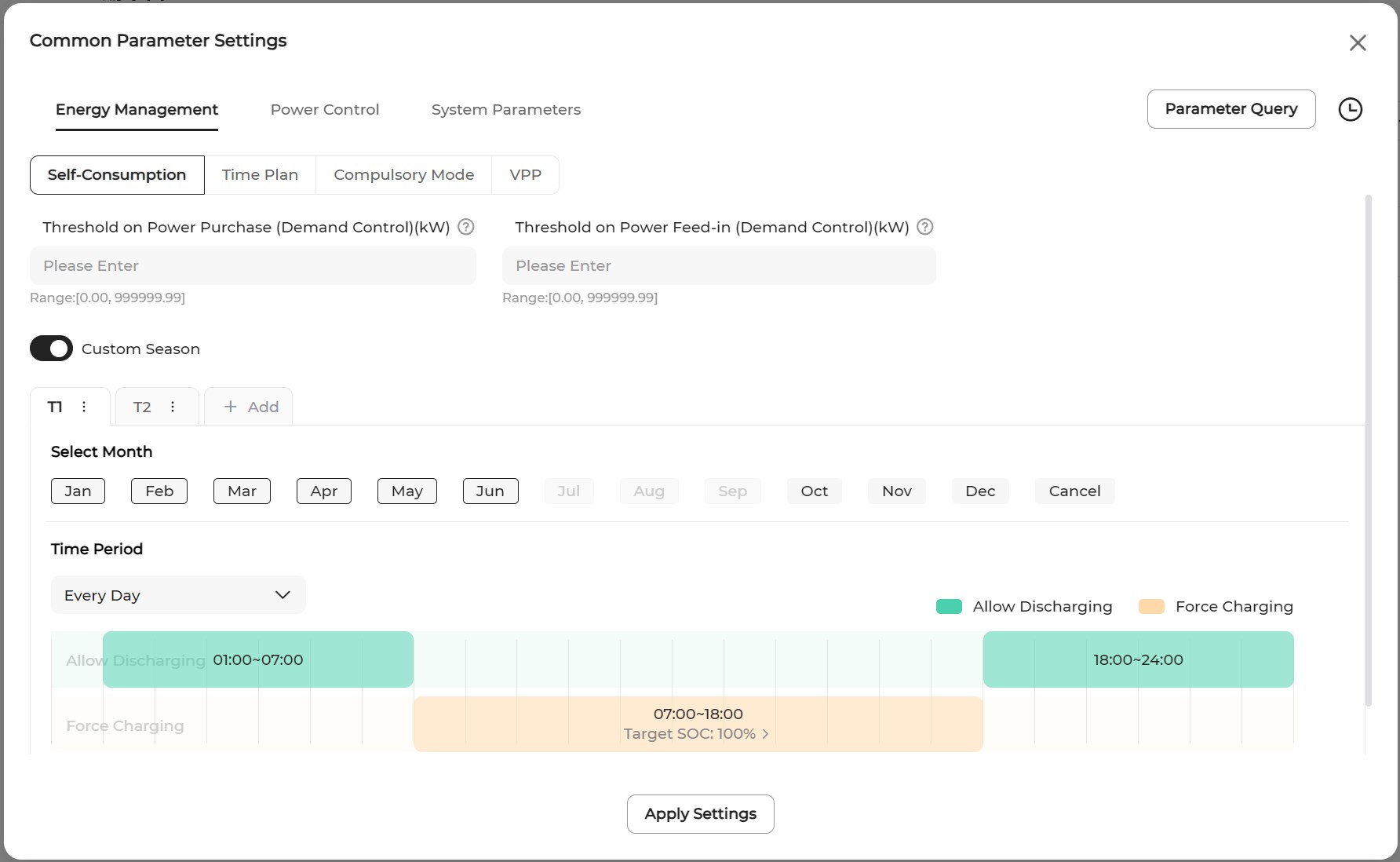Focus the Power Purchase threshold input field
This screenshot has height=862, width=1400.
click(253, 266)
